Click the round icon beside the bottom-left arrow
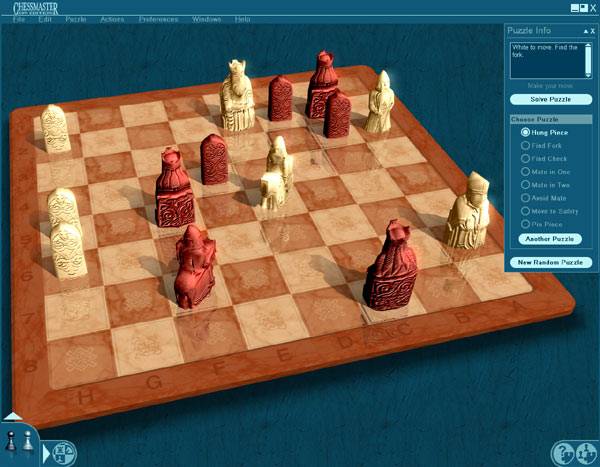Viewport: 600px width, 467px height. click(x=62, y=453)
